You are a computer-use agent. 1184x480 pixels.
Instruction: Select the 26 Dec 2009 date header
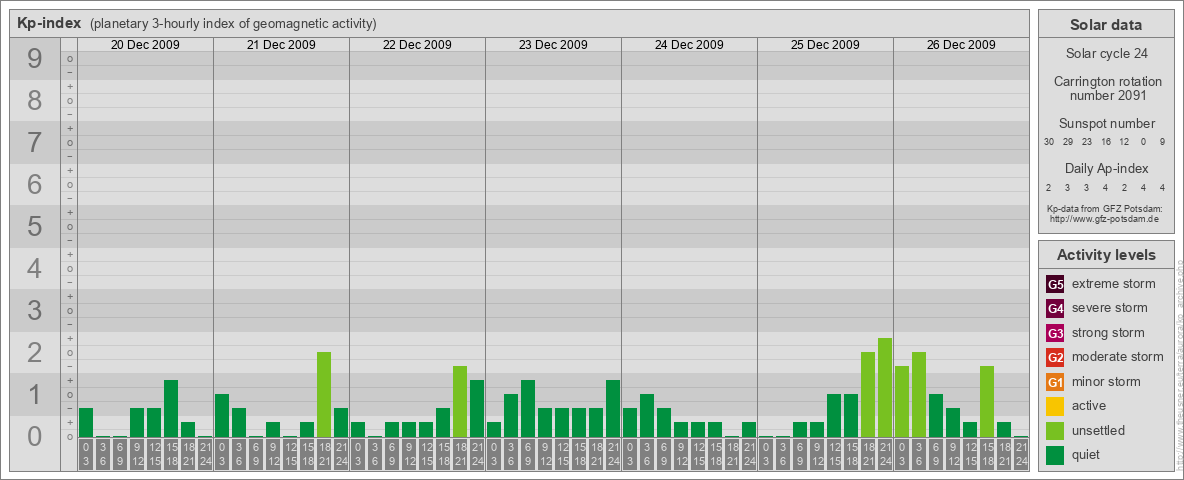pyautogui.click(x=960, y=45)
